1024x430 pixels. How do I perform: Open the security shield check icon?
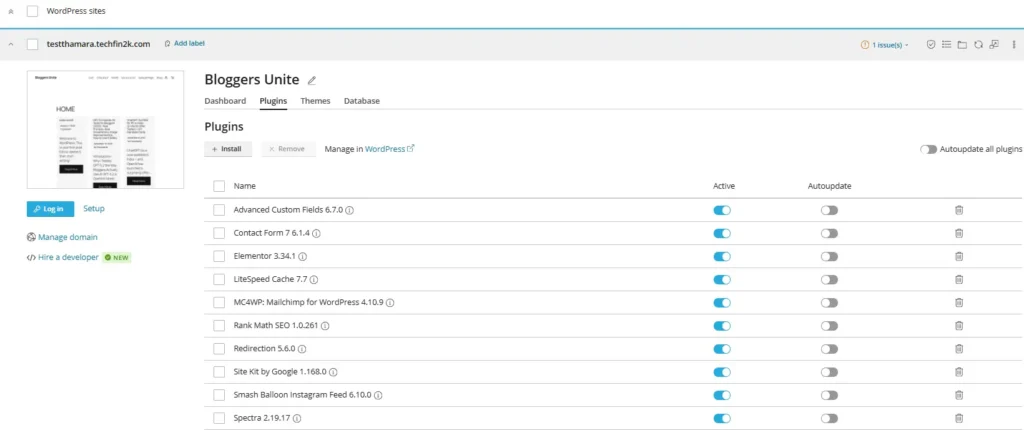point(931,44)
